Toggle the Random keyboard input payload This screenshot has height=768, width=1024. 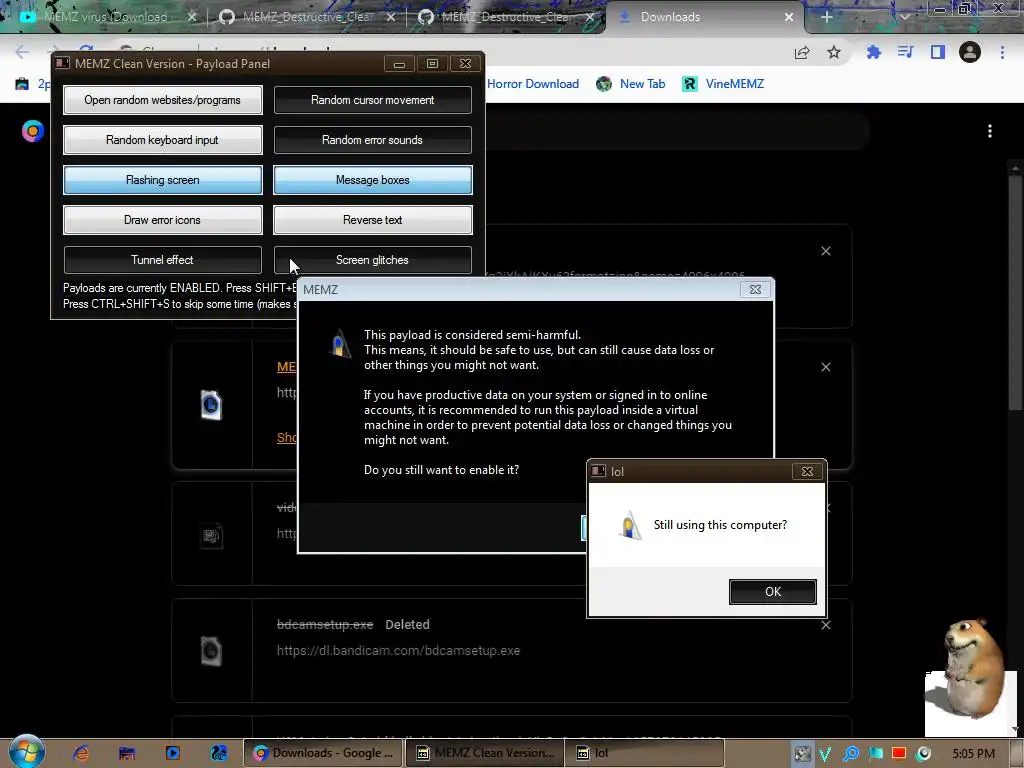(163, 140)
